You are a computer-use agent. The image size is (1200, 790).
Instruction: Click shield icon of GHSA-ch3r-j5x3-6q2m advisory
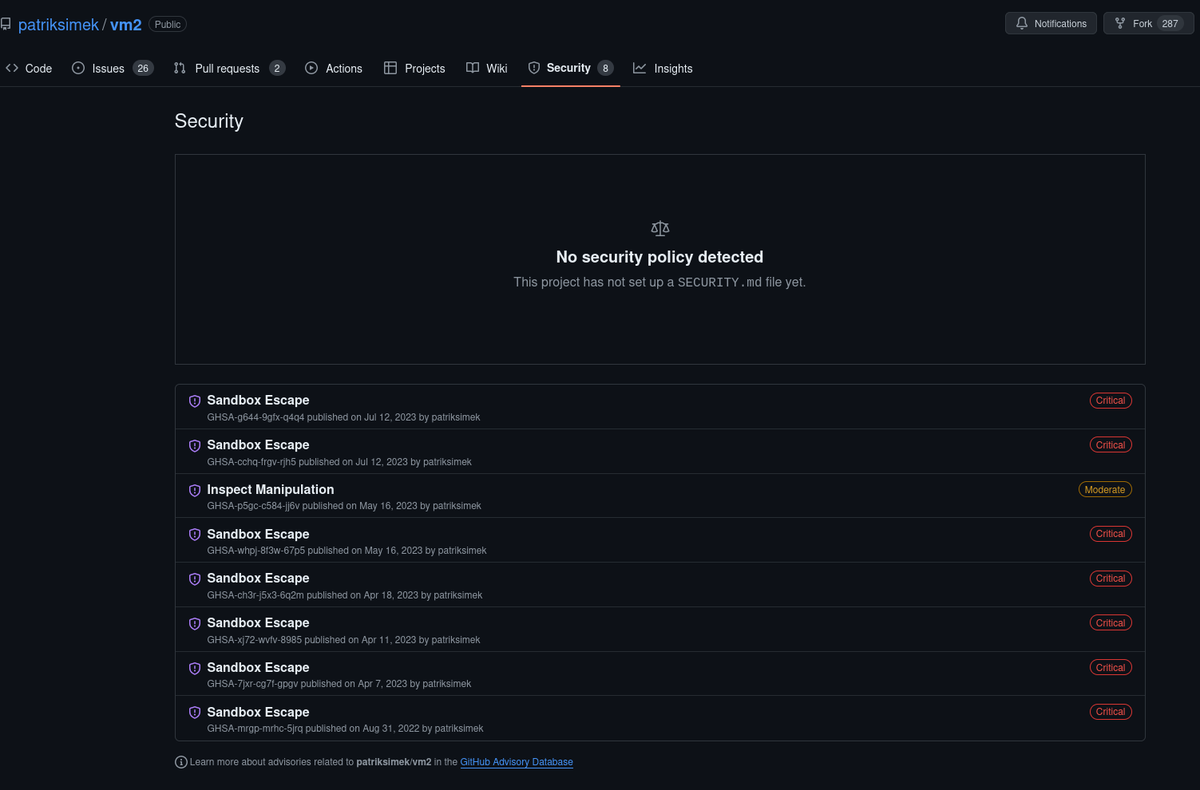tap(195, 579)
